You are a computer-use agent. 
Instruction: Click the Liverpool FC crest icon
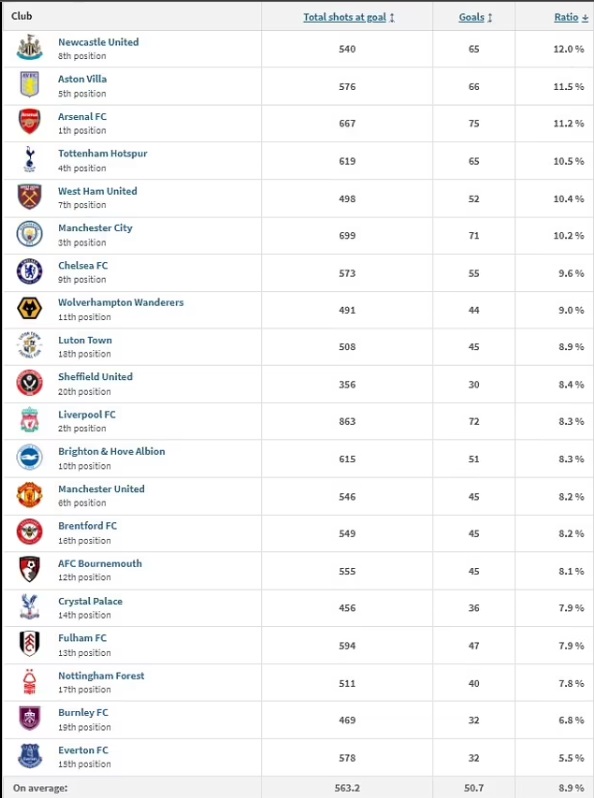[30, 420]
